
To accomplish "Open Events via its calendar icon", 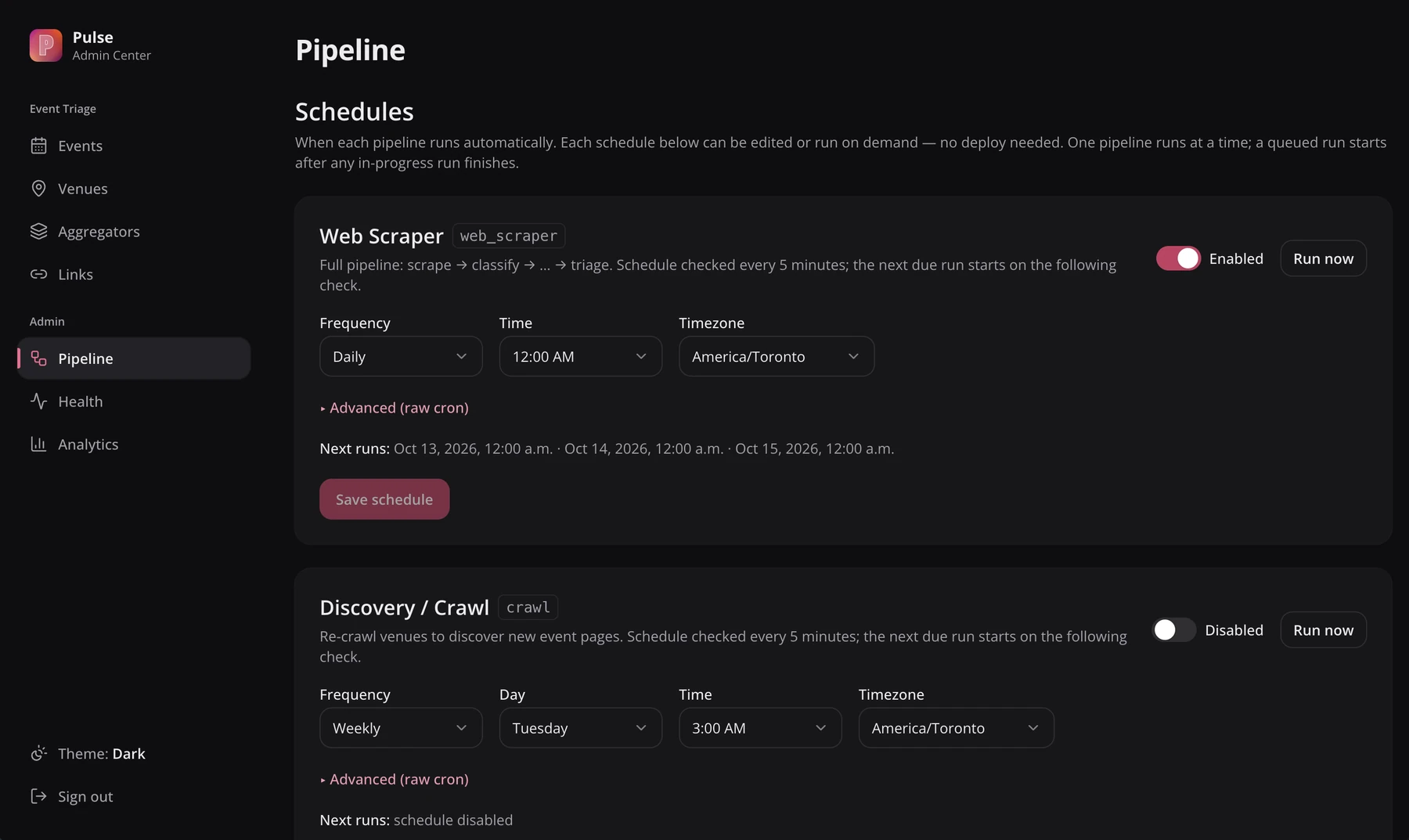I will point(38,146).
